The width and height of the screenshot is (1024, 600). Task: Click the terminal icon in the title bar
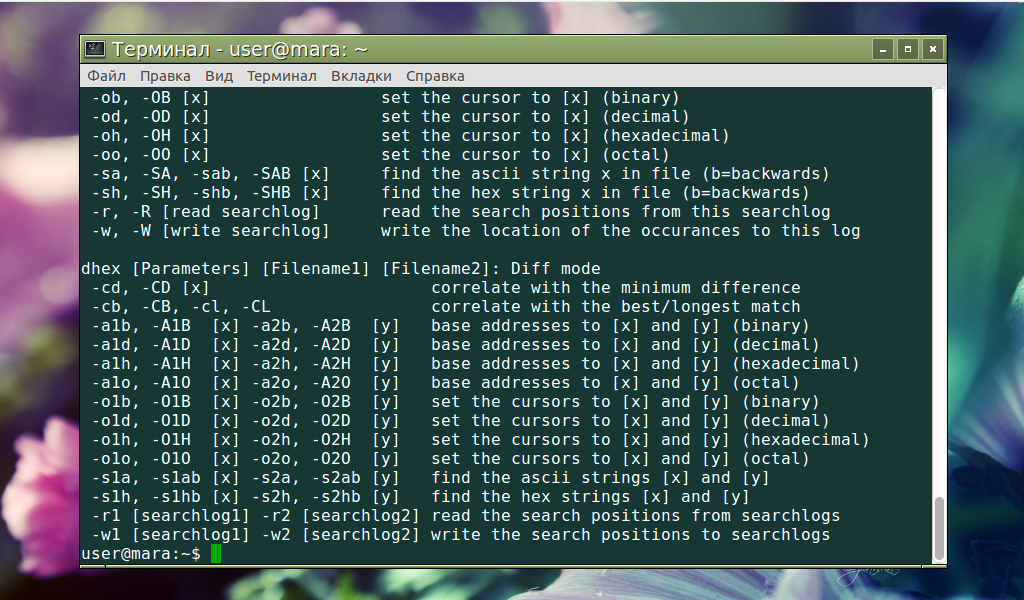(95, 49)
